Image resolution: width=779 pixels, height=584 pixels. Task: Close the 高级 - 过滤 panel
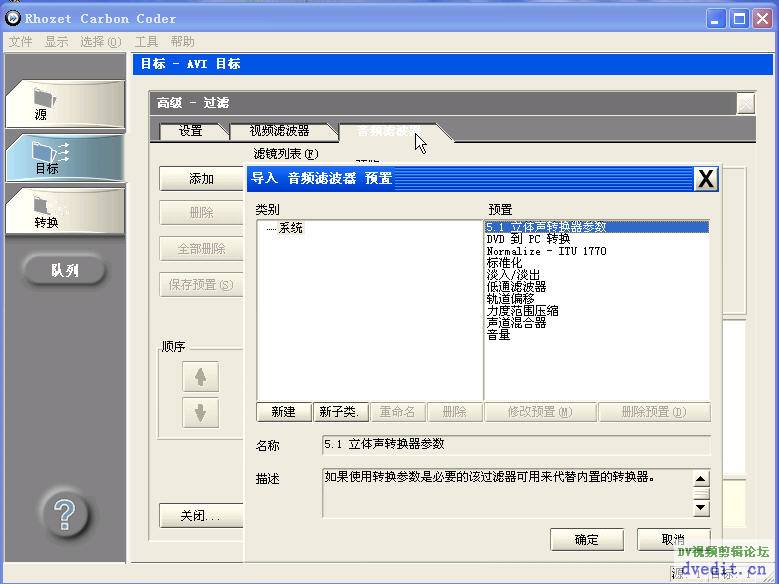coord(746,104)
